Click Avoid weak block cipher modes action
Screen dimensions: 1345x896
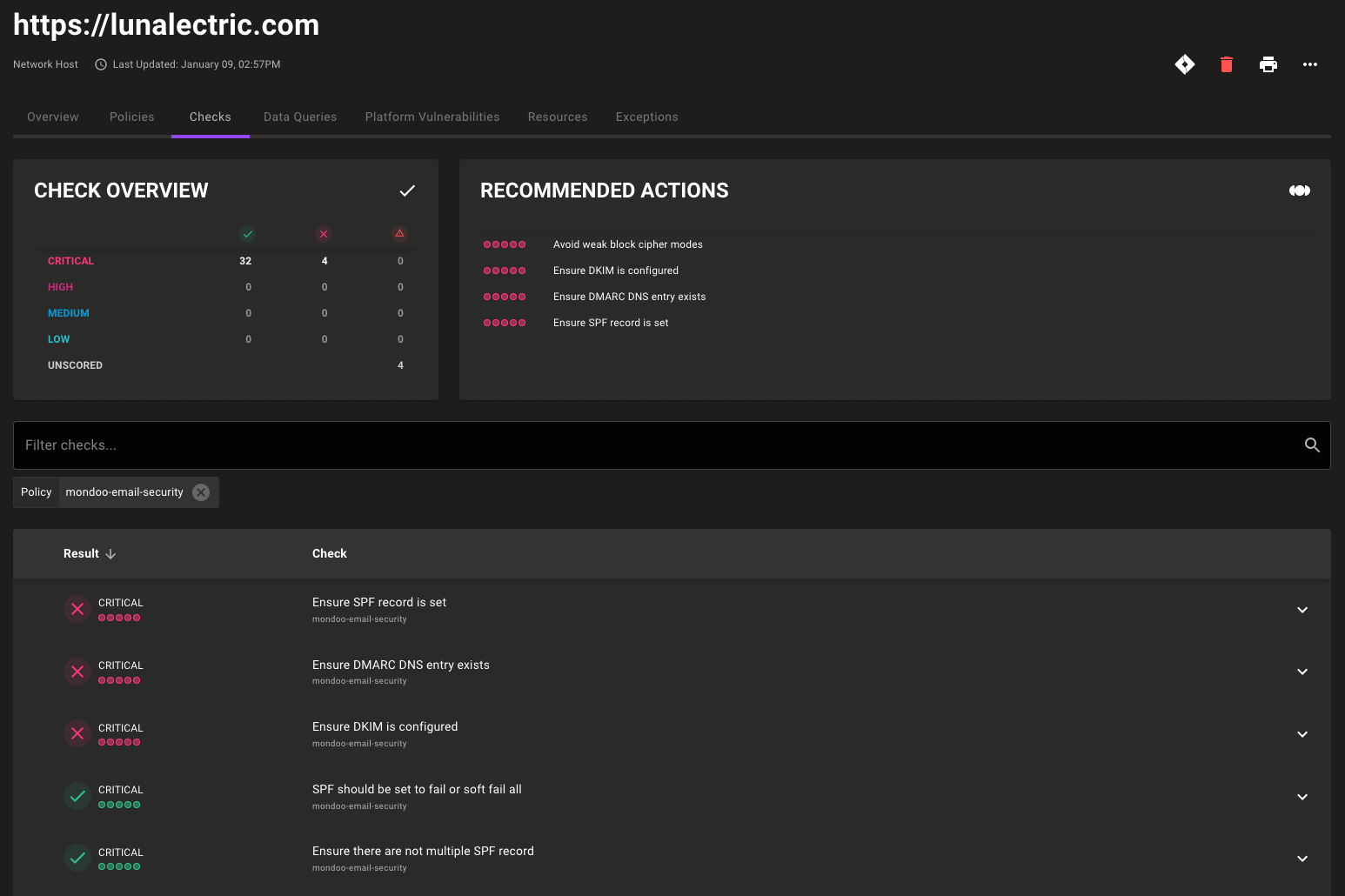coord(627,244)
